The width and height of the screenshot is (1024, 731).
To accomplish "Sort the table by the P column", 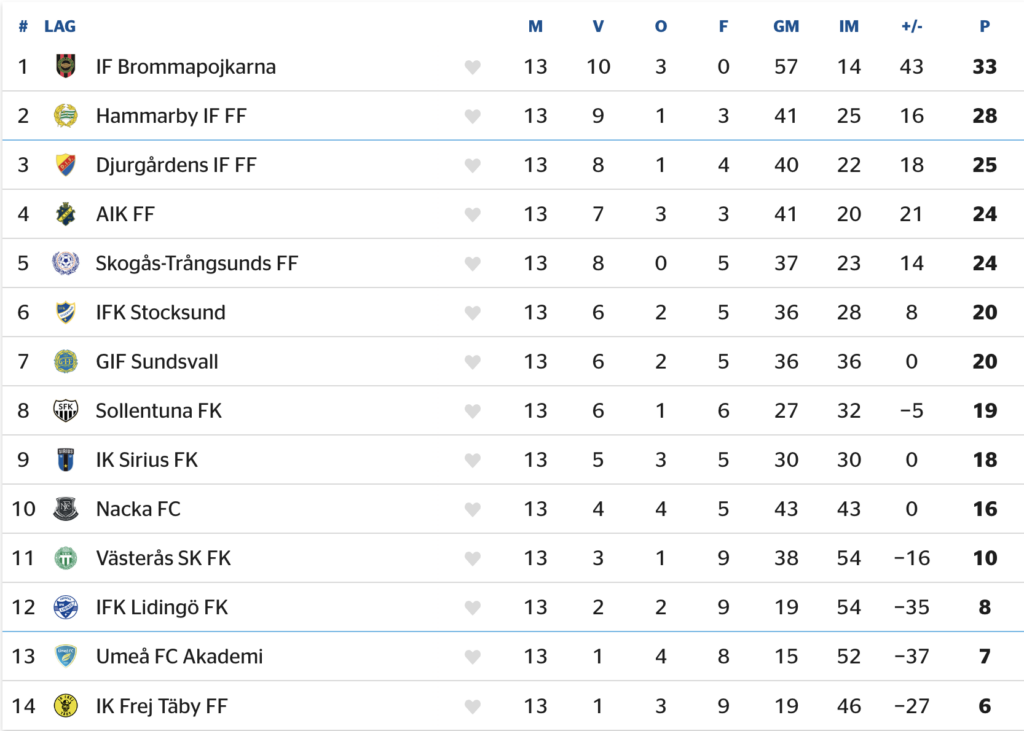I will 985,26.
